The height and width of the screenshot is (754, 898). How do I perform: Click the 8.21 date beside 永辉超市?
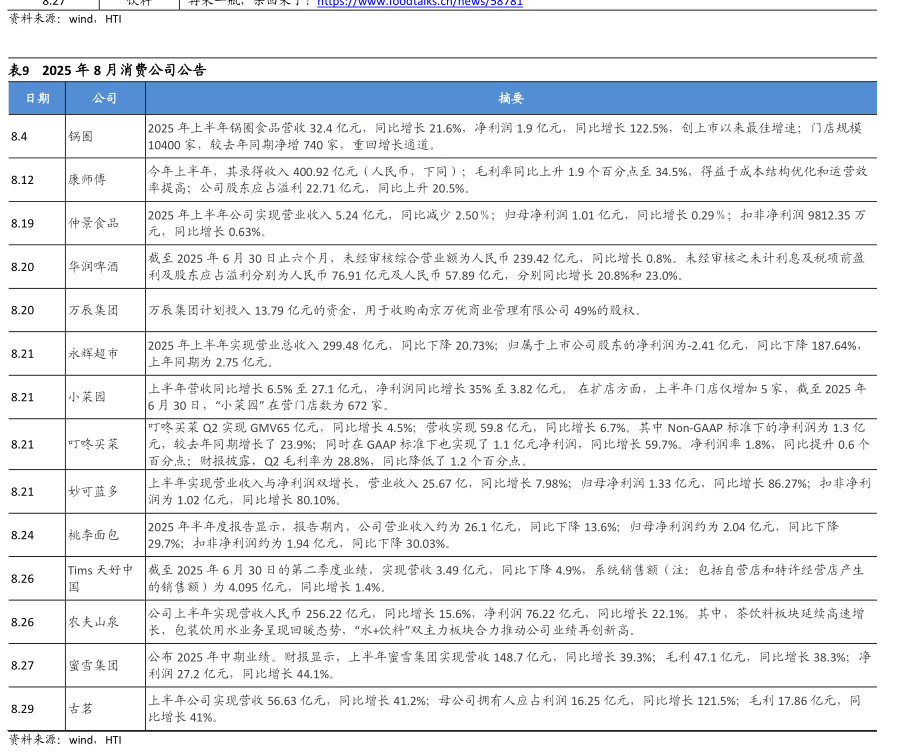point(22,354)
